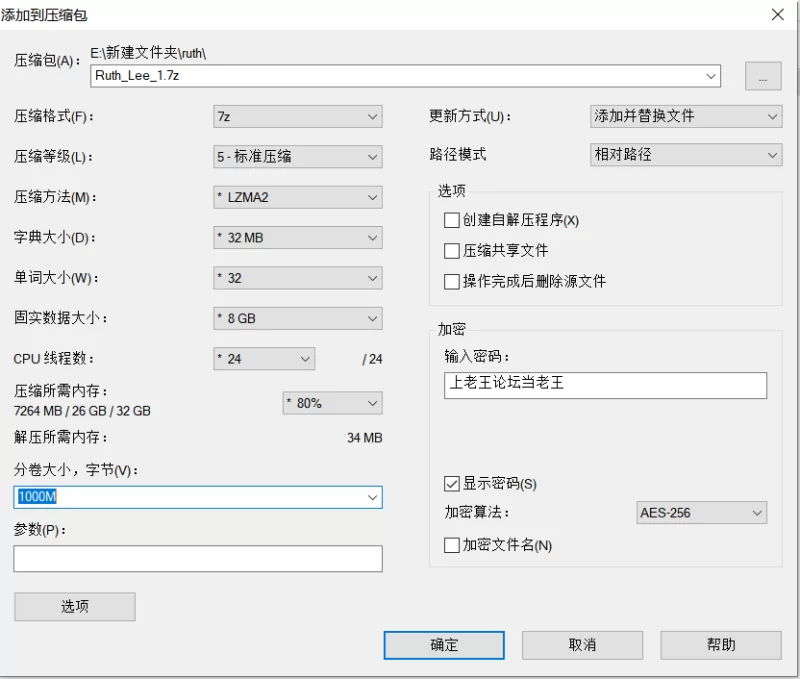Click the 帮助 button

point(721,645)
